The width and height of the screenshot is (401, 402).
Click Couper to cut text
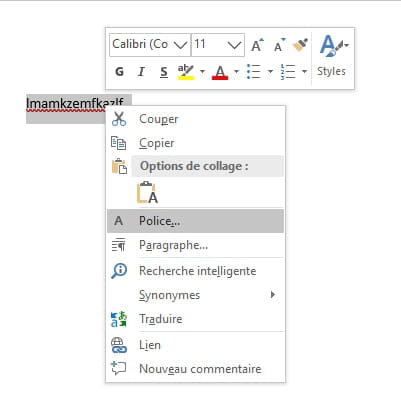tap(195, 119)
